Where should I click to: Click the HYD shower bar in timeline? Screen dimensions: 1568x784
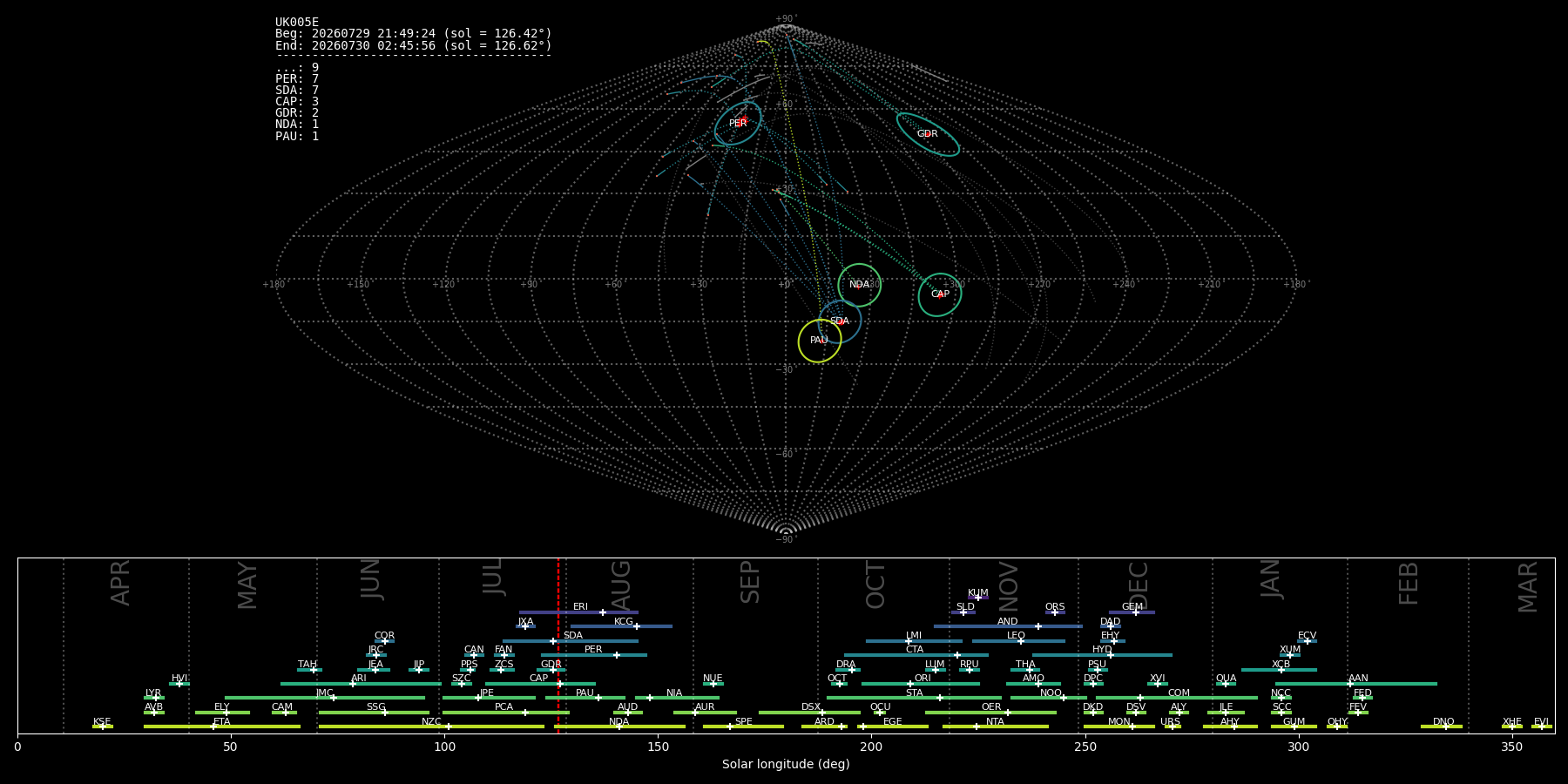coord(1102,655)
